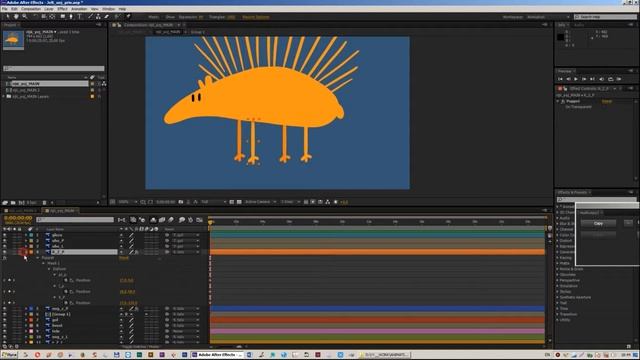Toggle the Puppet fx switch in Effect Controls
The image size is (640, 360).
pyautogui.click(x=563, y=101)
